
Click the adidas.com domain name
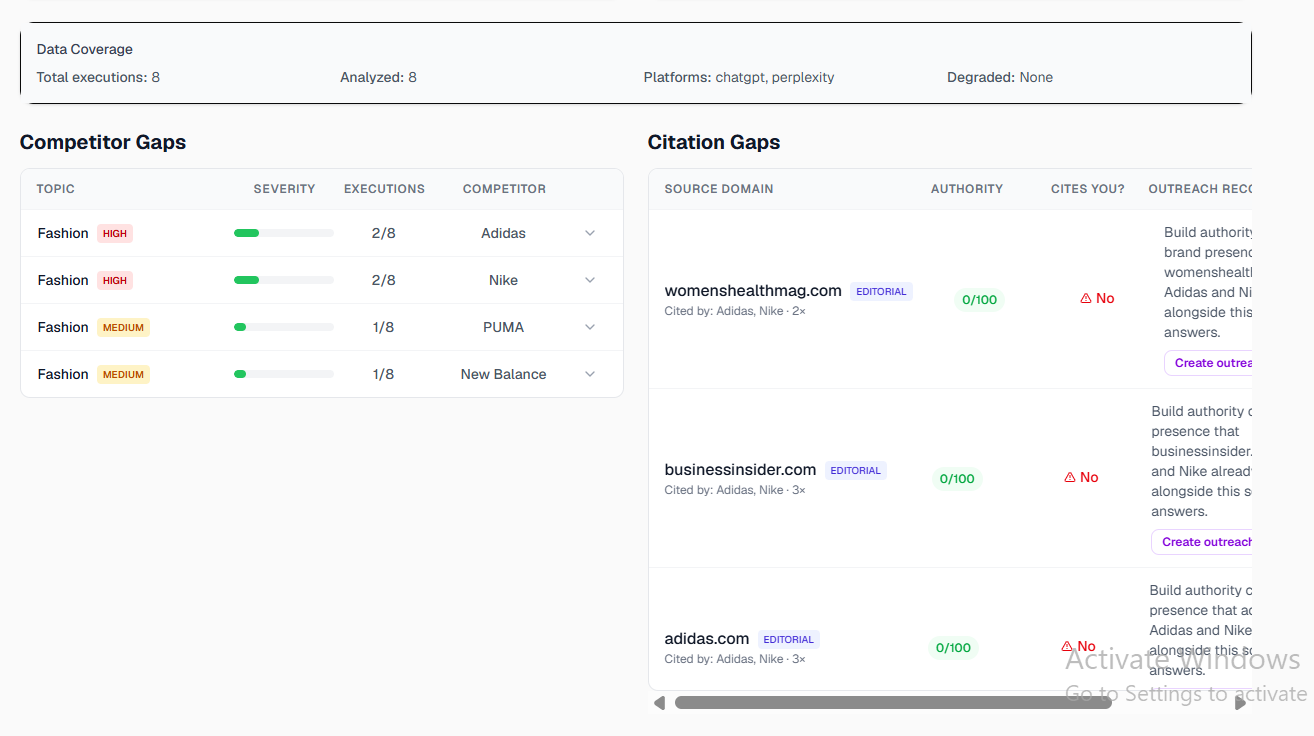(x=707, y=638)
